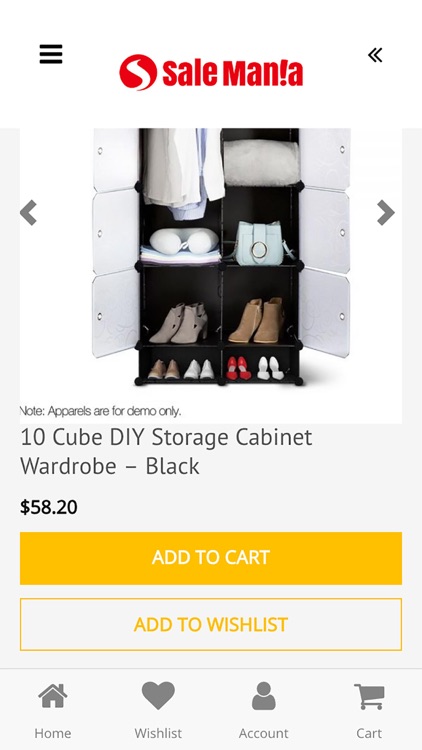This screenshot has height=750, width=422.
Task: Click the ADD TO WISHLIST button
Action: tap(211, 624)
